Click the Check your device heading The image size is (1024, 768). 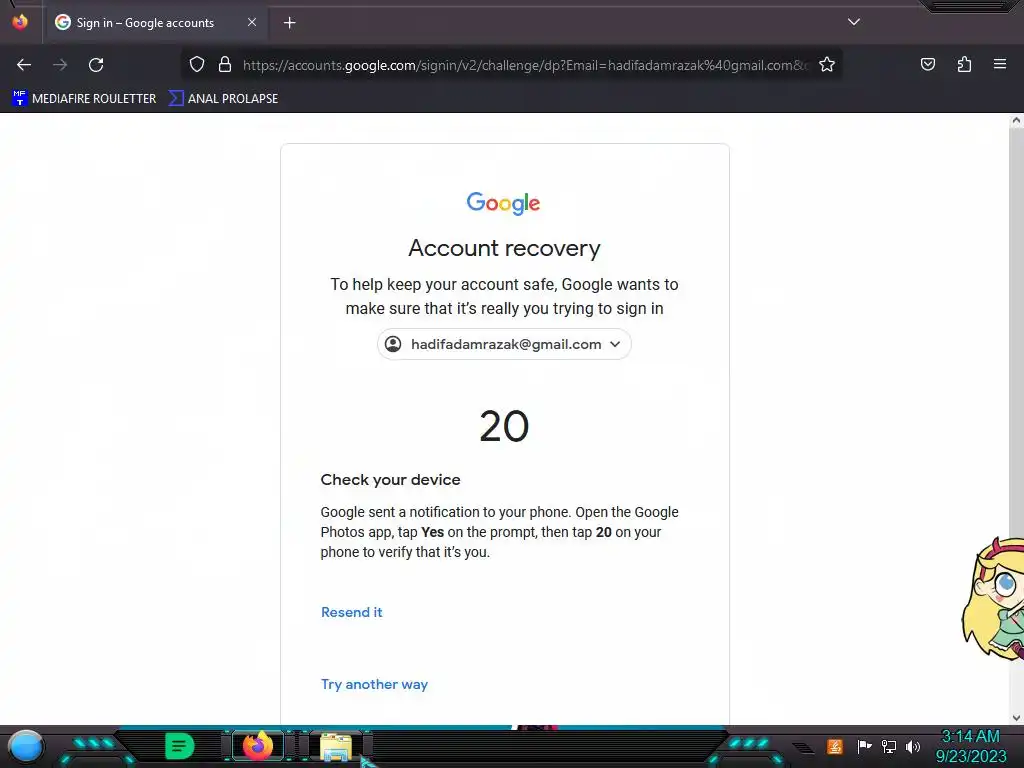coord(391,479)
